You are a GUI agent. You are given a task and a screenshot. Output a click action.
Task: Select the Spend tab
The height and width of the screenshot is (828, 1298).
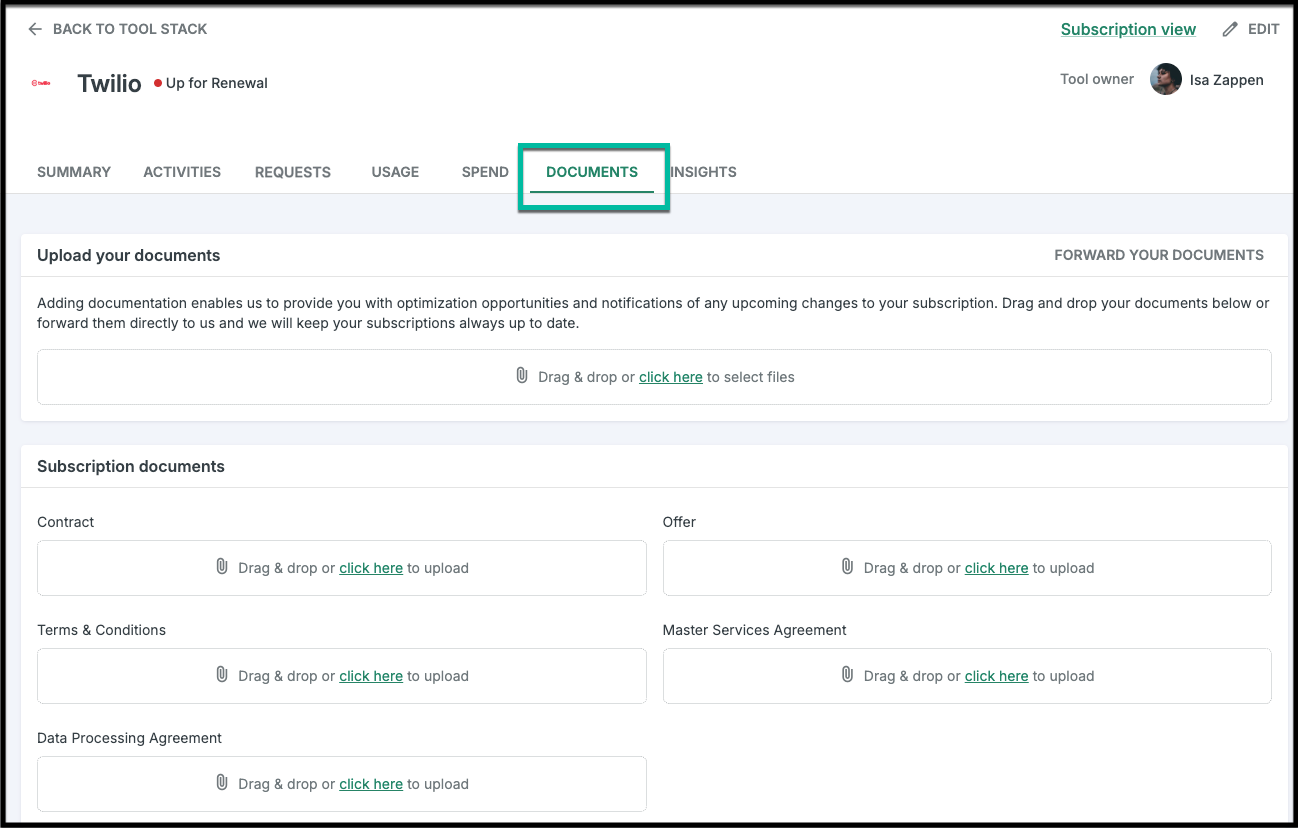click(x=485, y=172)
